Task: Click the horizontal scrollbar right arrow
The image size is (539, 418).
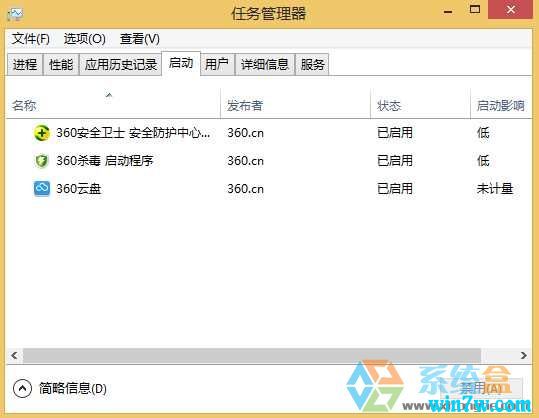Action: 523,355
